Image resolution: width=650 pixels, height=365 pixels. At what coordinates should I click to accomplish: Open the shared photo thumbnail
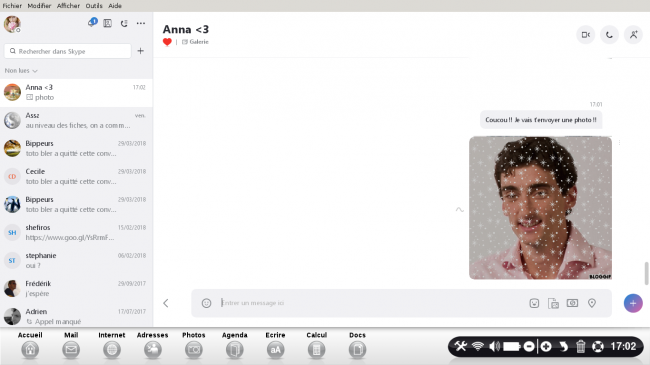(x=540, y=208)
